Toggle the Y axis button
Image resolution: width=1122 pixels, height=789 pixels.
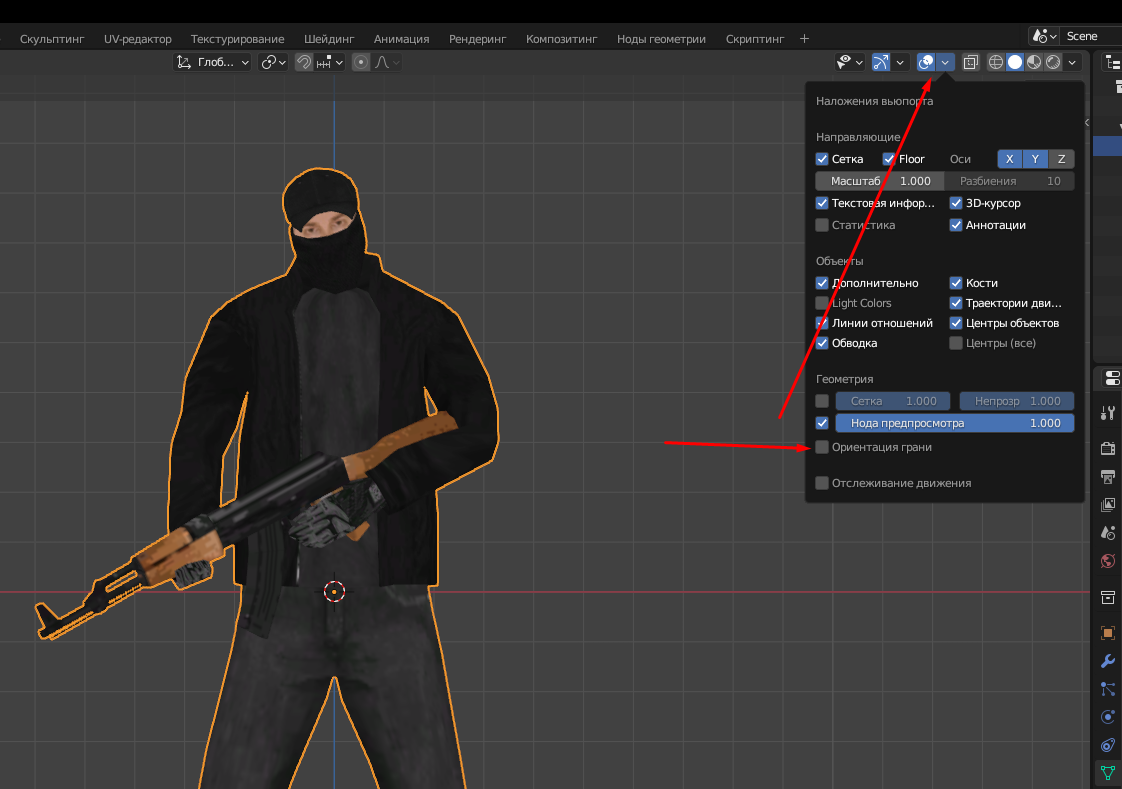tap(1035, 159)
